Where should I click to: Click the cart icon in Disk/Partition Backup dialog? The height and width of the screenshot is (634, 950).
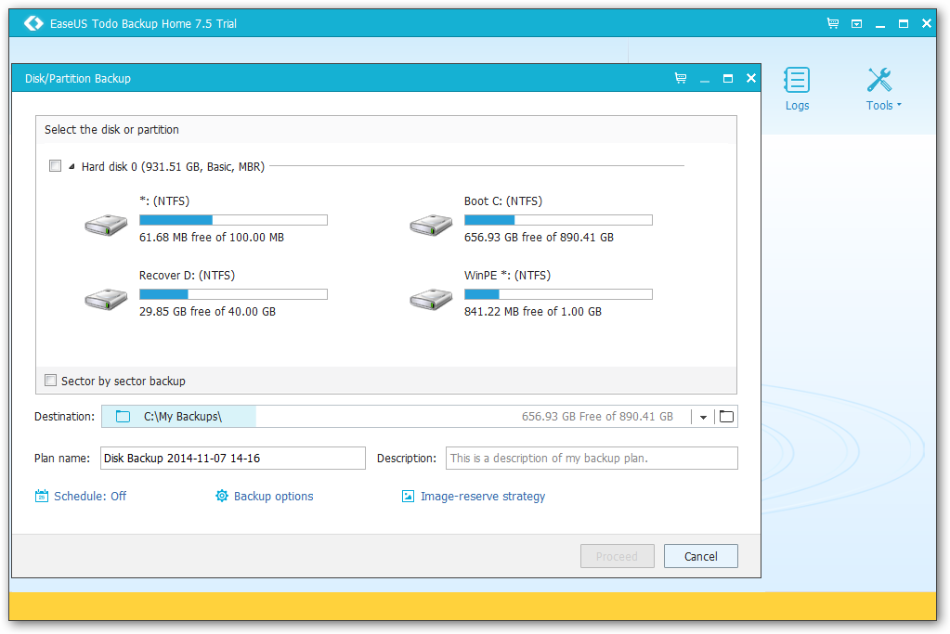pos(680,78)
